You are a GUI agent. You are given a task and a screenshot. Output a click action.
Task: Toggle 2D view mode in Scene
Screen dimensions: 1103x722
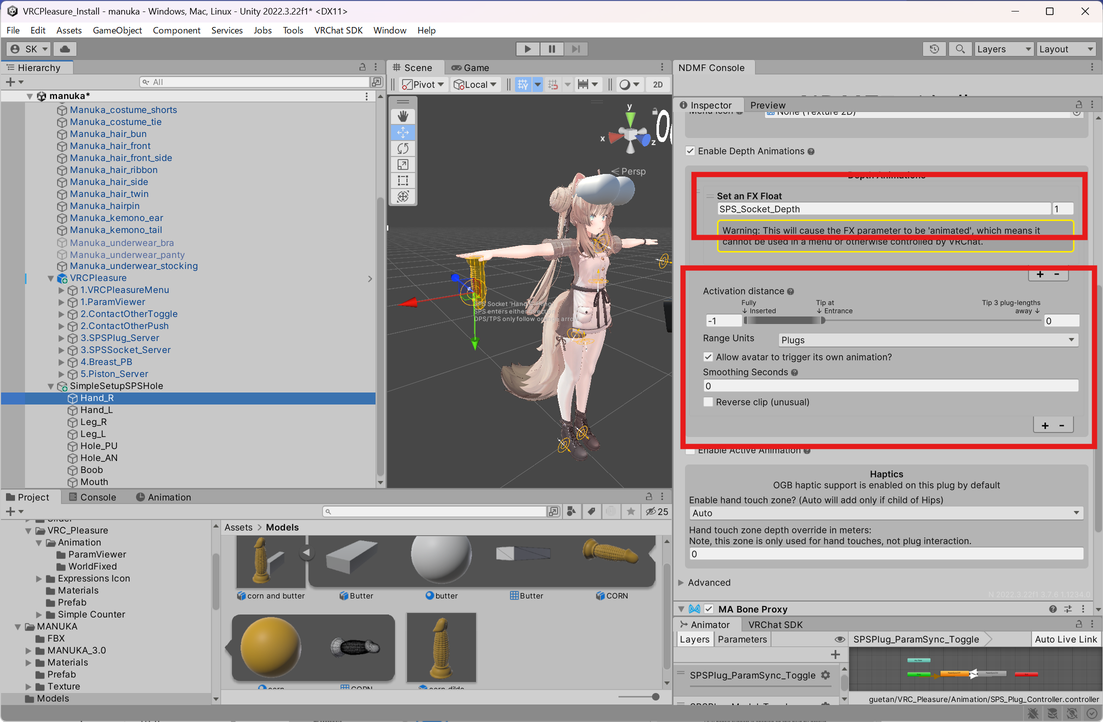pyautogui.click(x=658, y=84)
